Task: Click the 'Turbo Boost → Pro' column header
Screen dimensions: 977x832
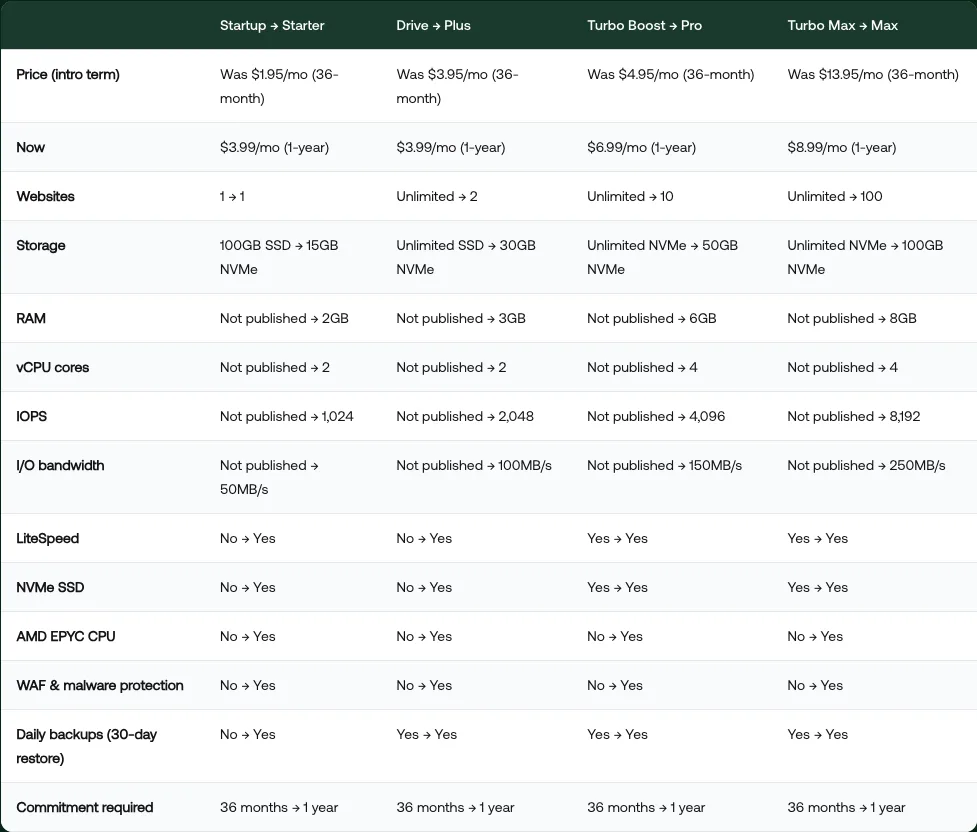Action: click(644, 26)
